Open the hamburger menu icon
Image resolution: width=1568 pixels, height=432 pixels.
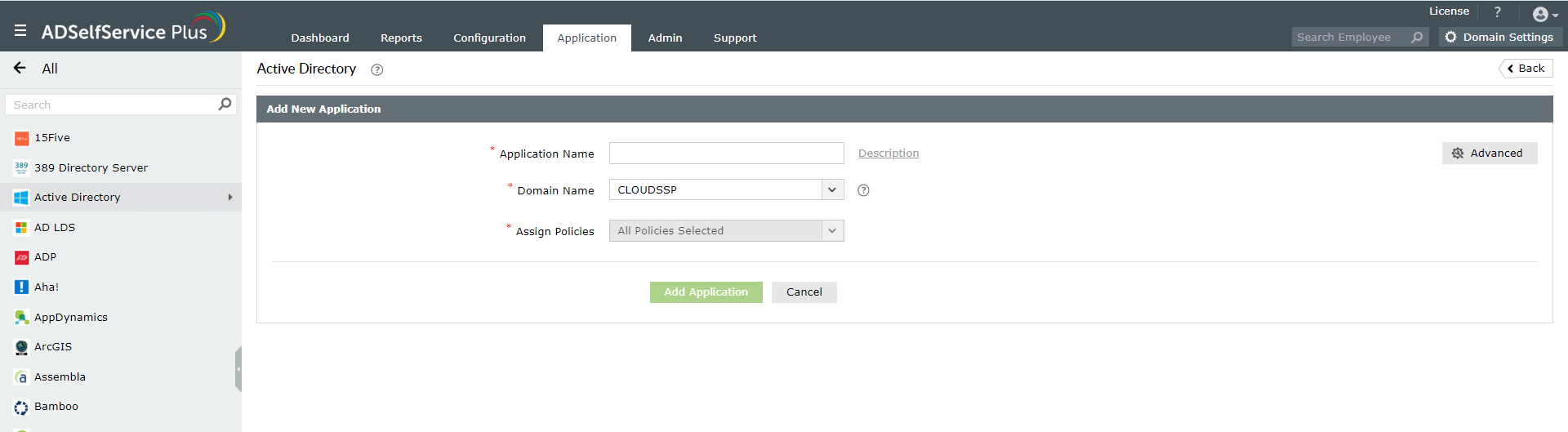click(x=20, y=31)
